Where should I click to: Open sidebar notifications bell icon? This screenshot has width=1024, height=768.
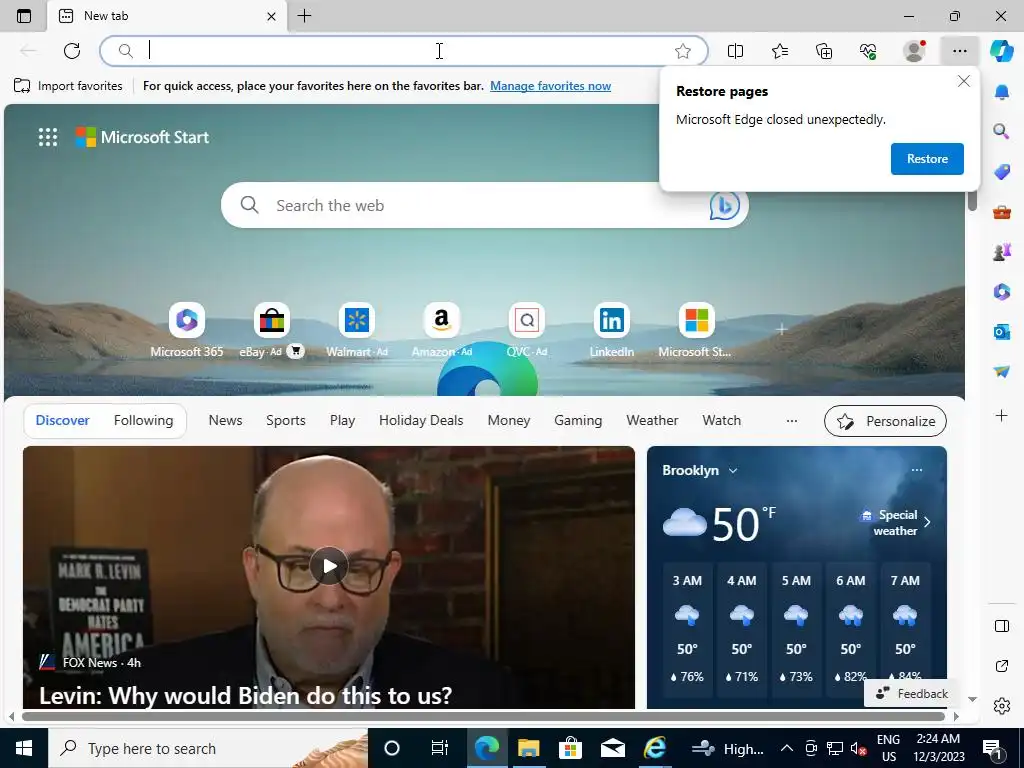[1001, 92]
